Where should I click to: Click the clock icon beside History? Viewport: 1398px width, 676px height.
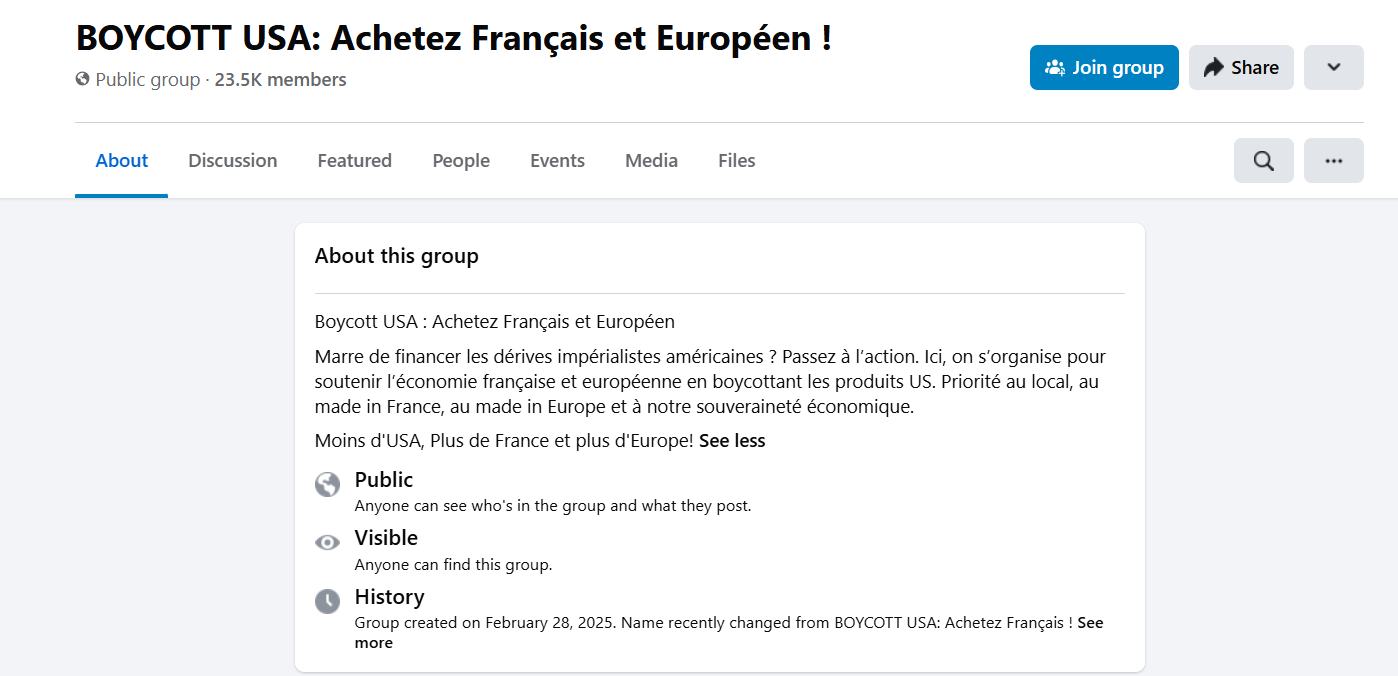(327, 601)
